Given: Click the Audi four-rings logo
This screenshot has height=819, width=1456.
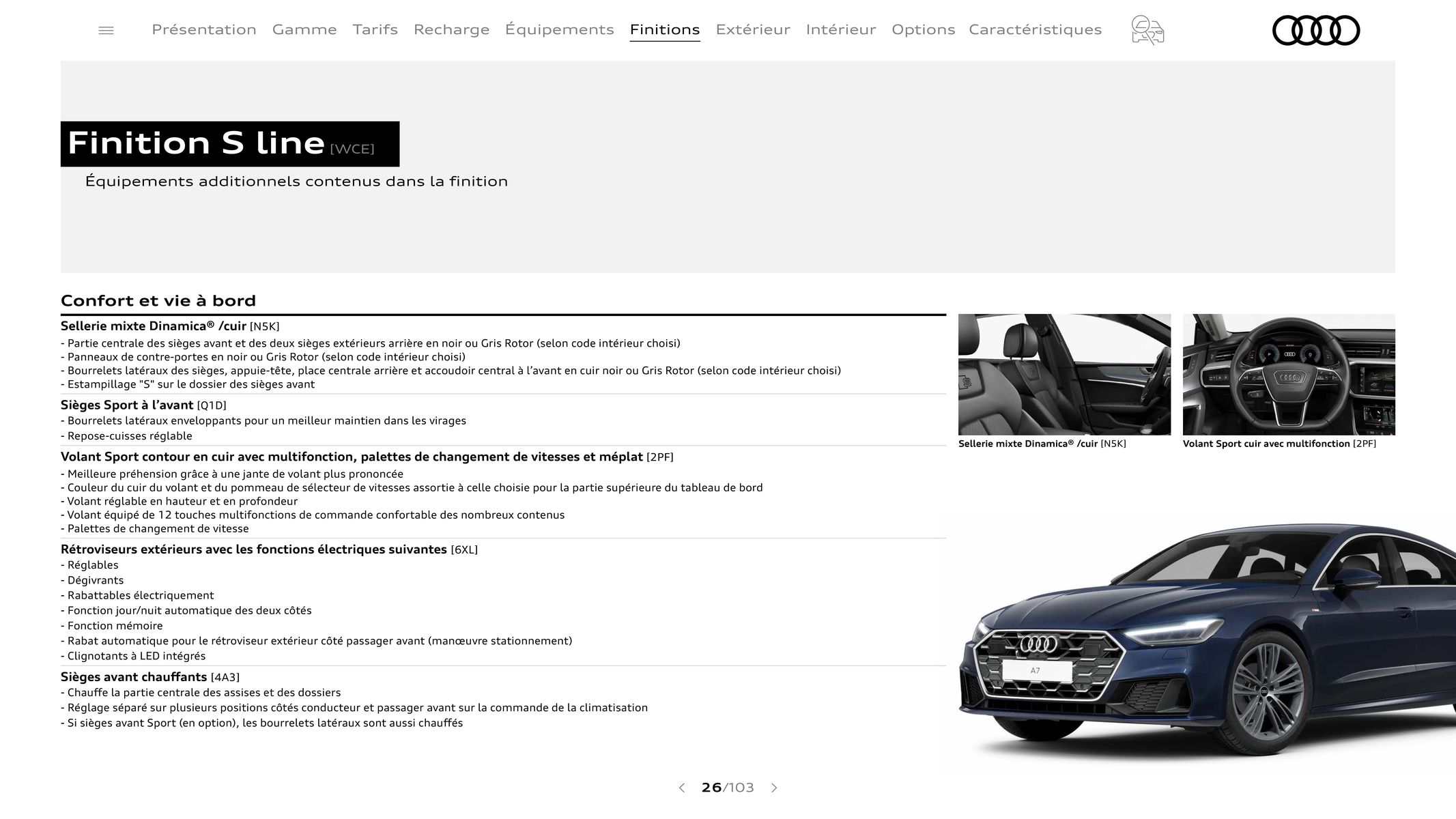Looking at the screenshot, I should click(1315, 30).
